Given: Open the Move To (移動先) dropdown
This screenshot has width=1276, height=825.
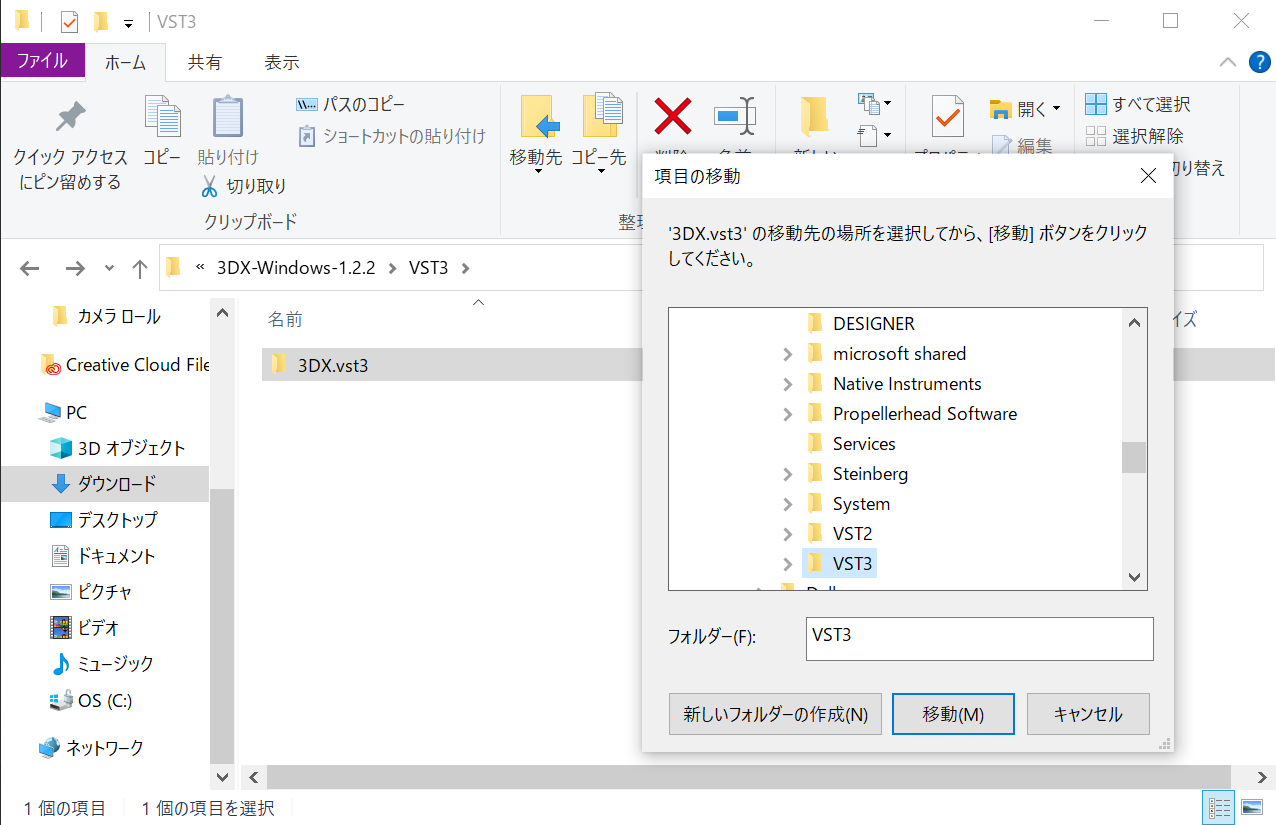Looking at the screenshot, I should coord(537,170).
